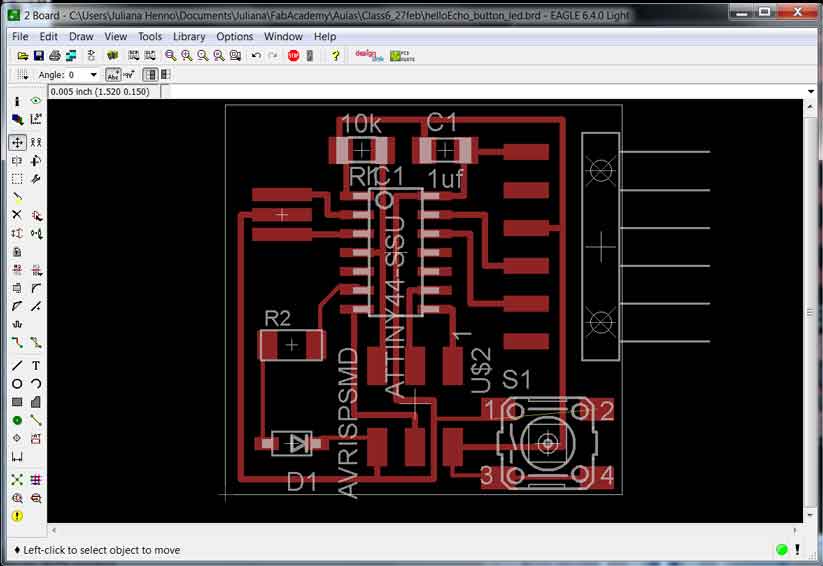Viewport: 823px width, 566px height.
Task: Click the vertical canvas scrollbar
Action: (x=810, y=311)
